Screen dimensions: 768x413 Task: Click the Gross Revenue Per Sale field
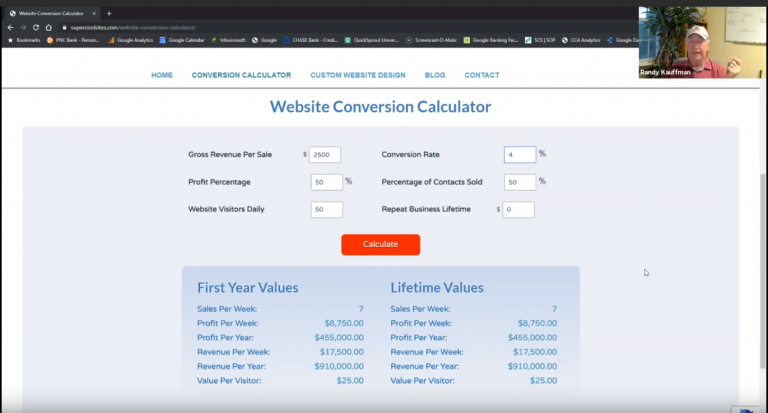[325, 154]
